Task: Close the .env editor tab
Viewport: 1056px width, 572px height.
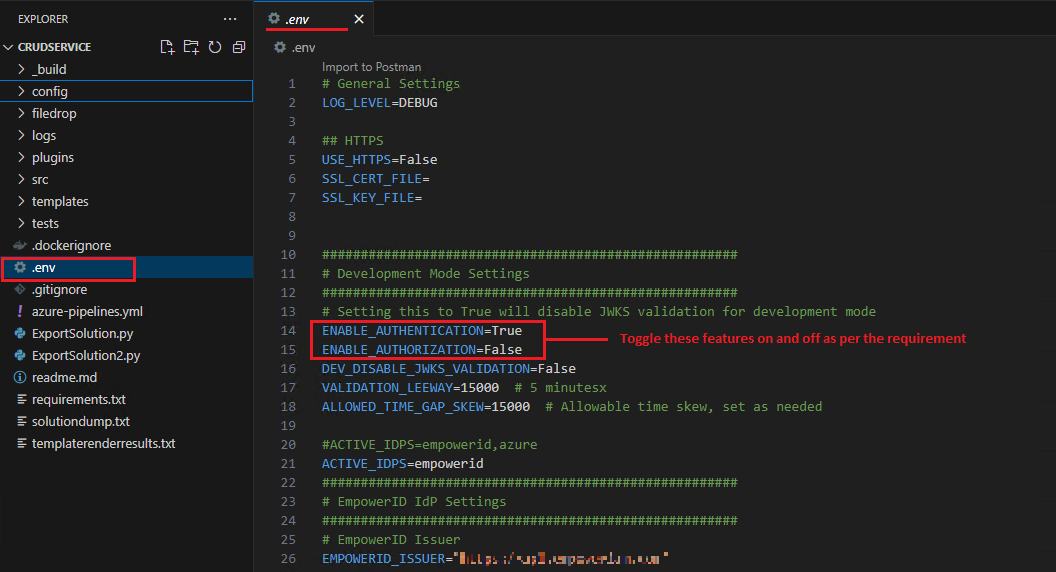Action: tap(359, 19)
